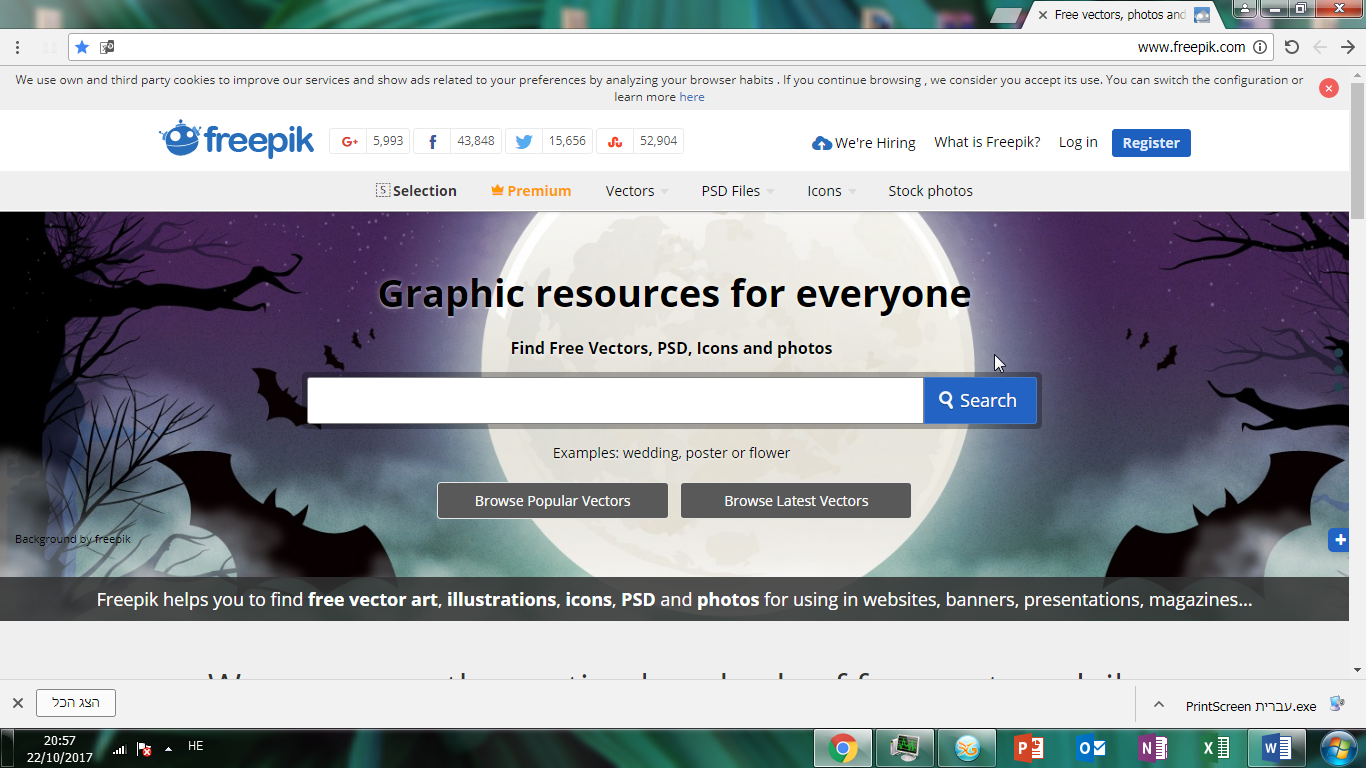Open the Stock photos section

pos(930,191)
